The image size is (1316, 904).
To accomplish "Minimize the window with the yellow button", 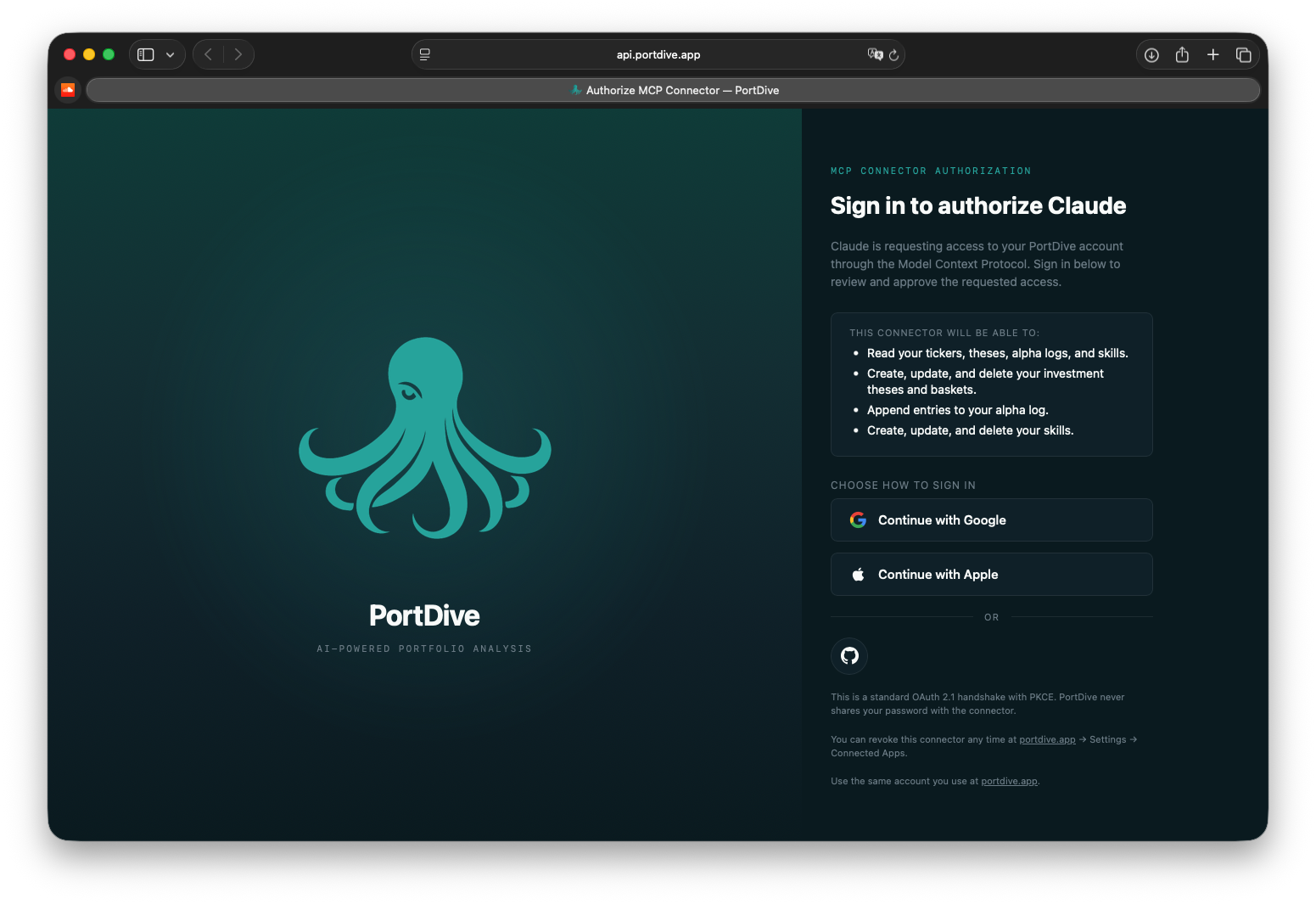I will pyautogui.click(x=89, y=54).
